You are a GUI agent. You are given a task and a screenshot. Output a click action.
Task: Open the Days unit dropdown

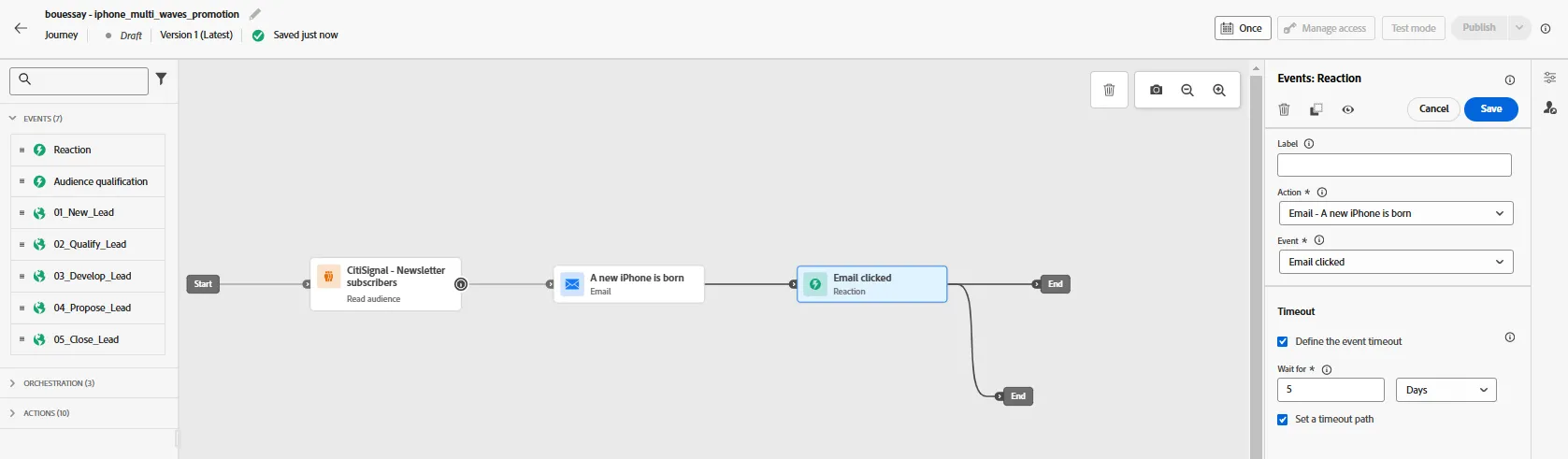(1446, 390)
